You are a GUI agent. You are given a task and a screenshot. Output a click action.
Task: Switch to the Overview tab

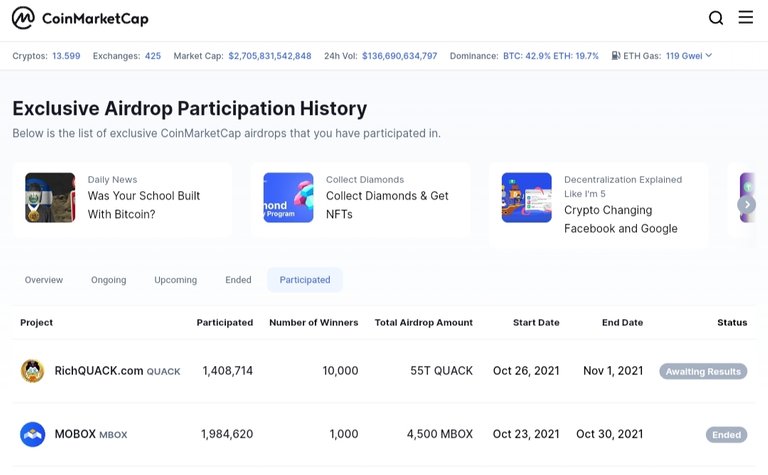click(x=44, y=280)
